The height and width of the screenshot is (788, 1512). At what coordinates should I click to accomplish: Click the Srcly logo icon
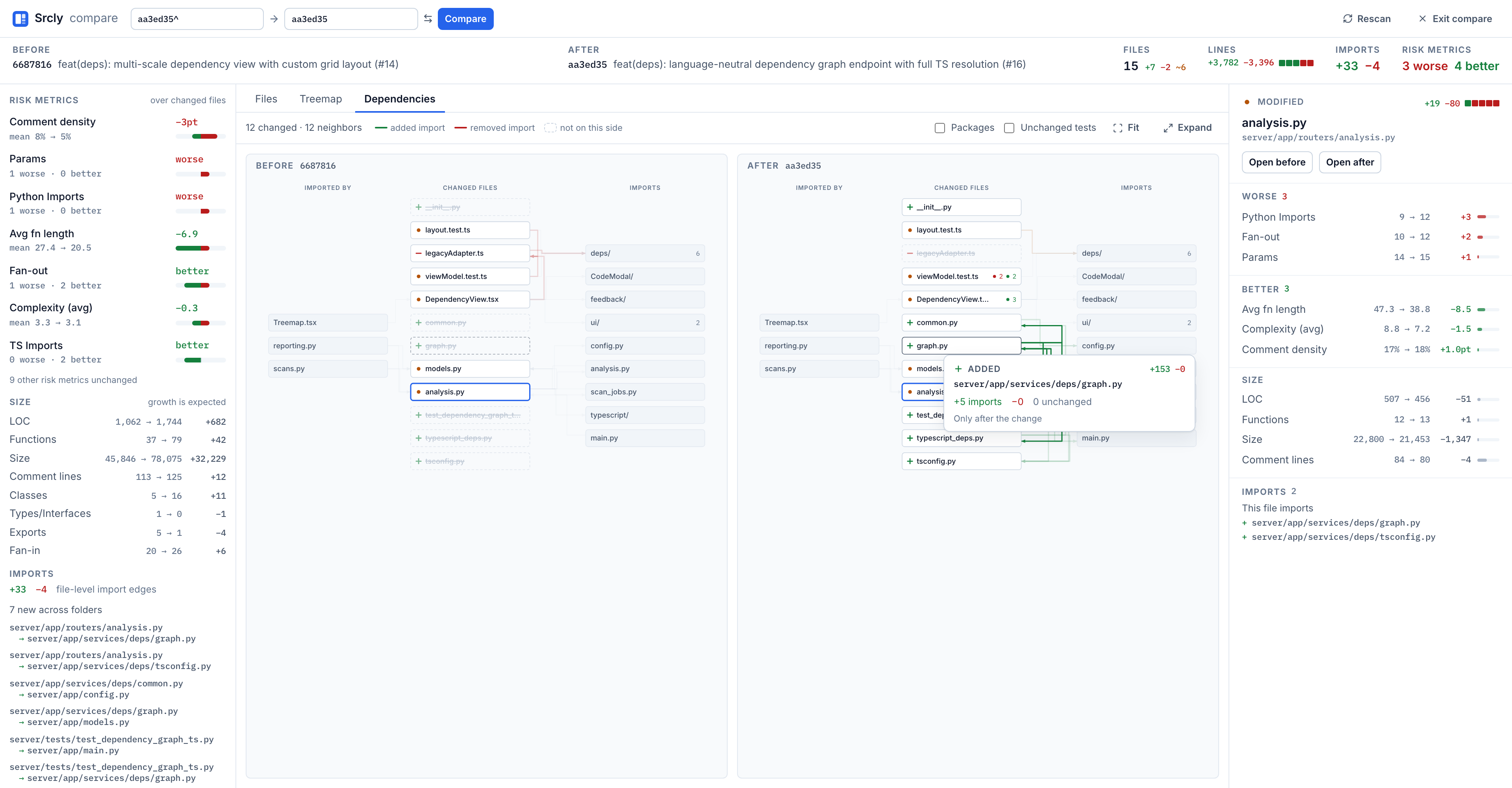click(20, 19)
